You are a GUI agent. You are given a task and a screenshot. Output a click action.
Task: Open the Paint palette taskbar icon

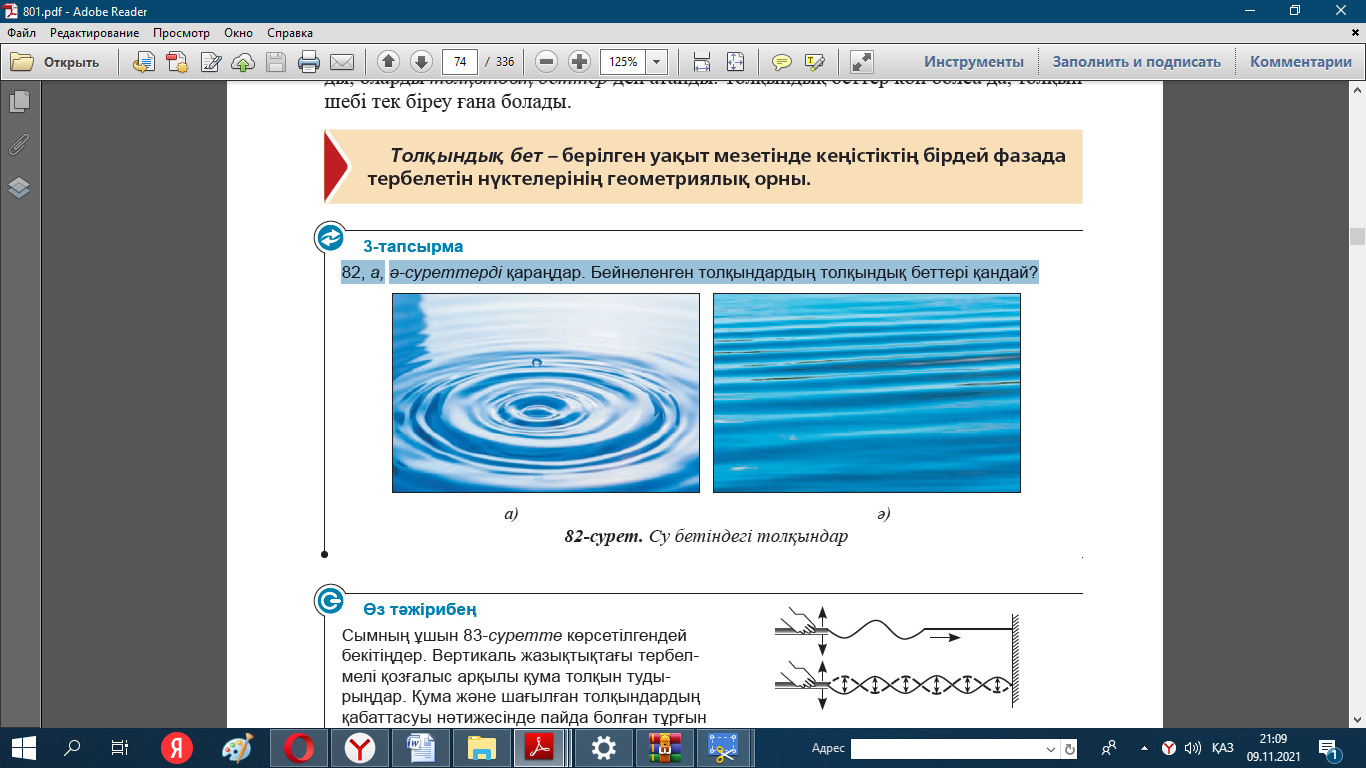237,748
